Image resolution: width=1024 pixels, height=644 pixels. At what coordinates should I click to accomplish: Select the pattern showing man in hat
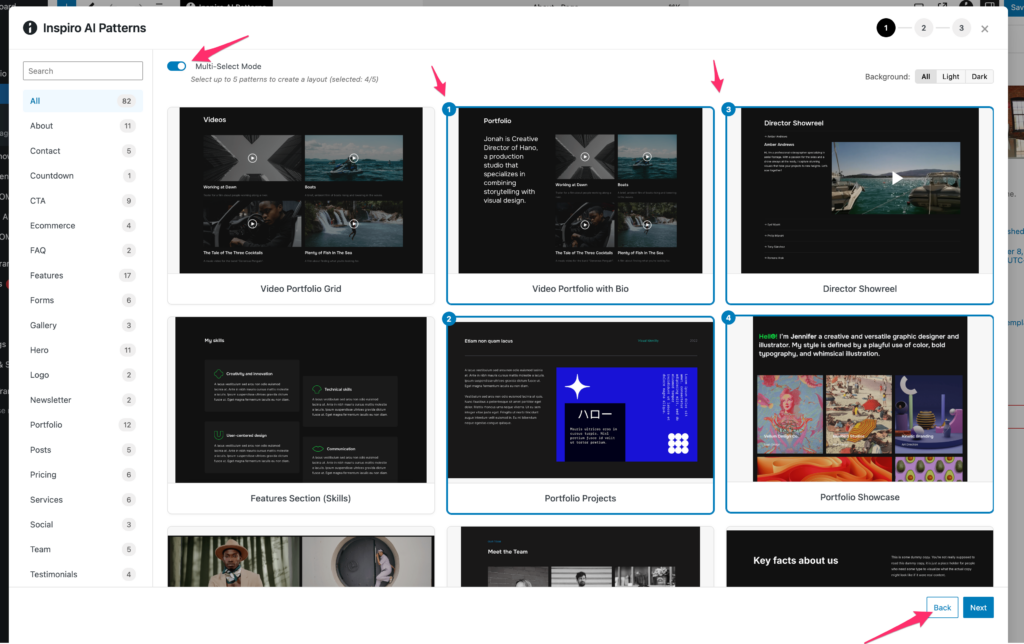301,556
